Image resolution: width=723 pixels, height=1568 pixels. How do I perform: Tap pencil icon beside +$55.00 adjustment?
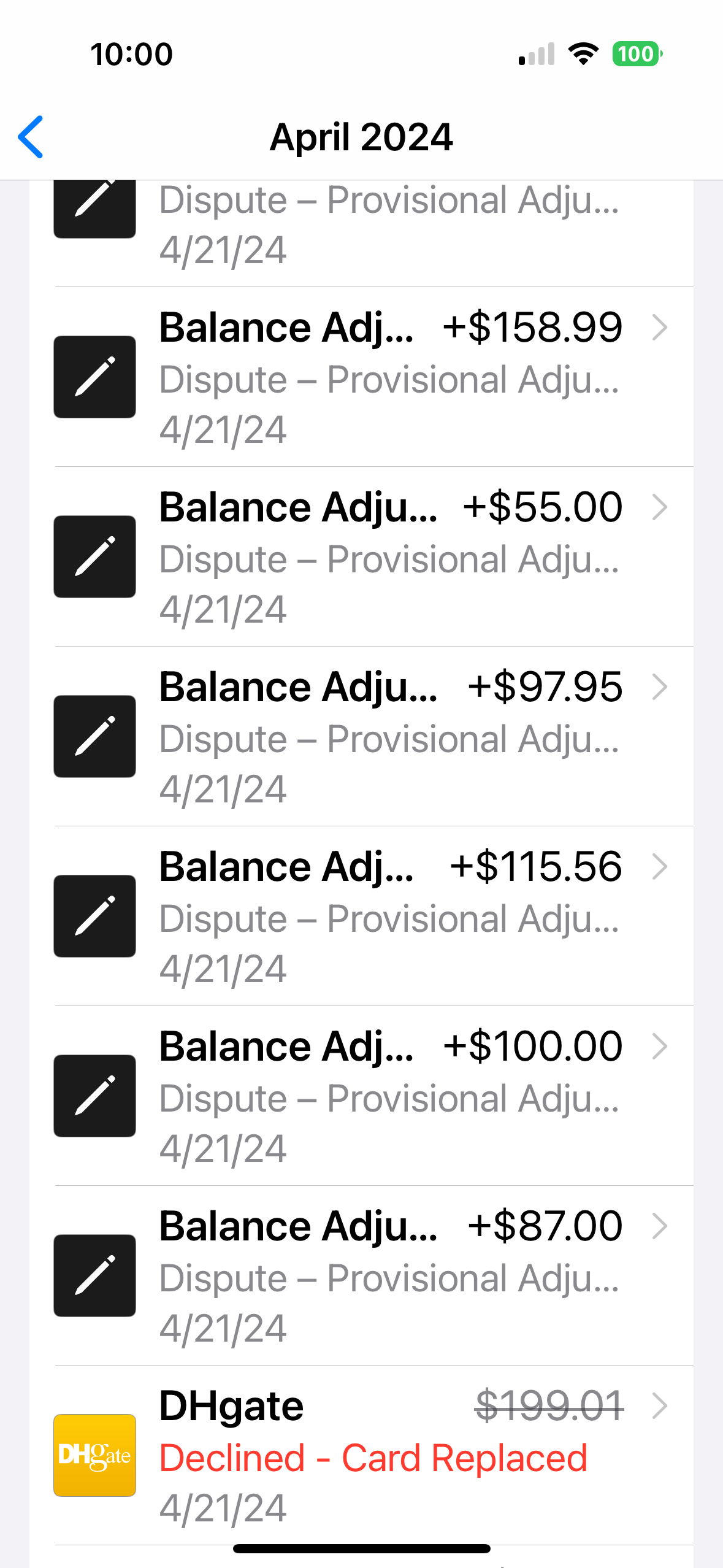94,556
